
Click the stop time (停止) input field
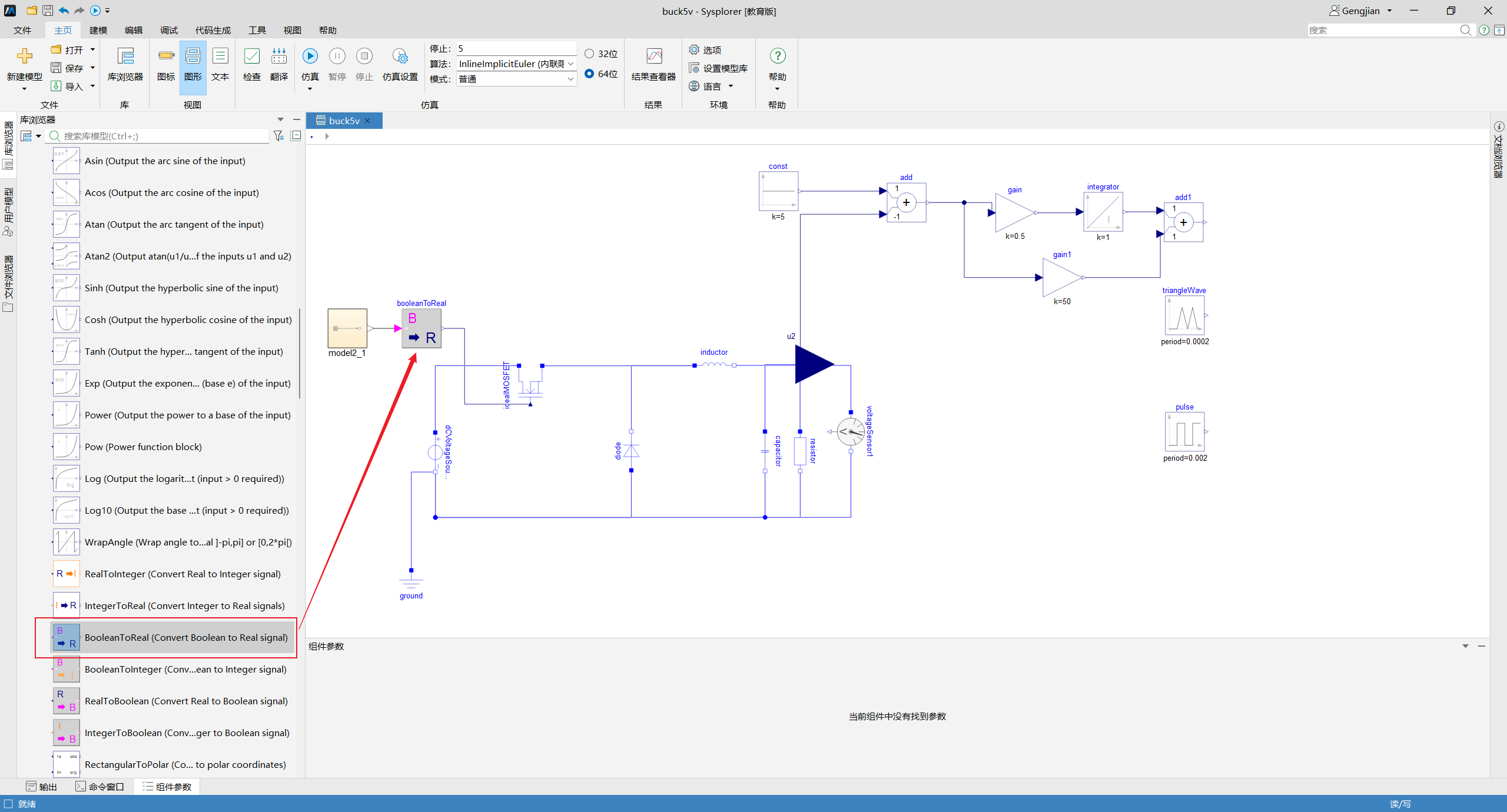516,48
